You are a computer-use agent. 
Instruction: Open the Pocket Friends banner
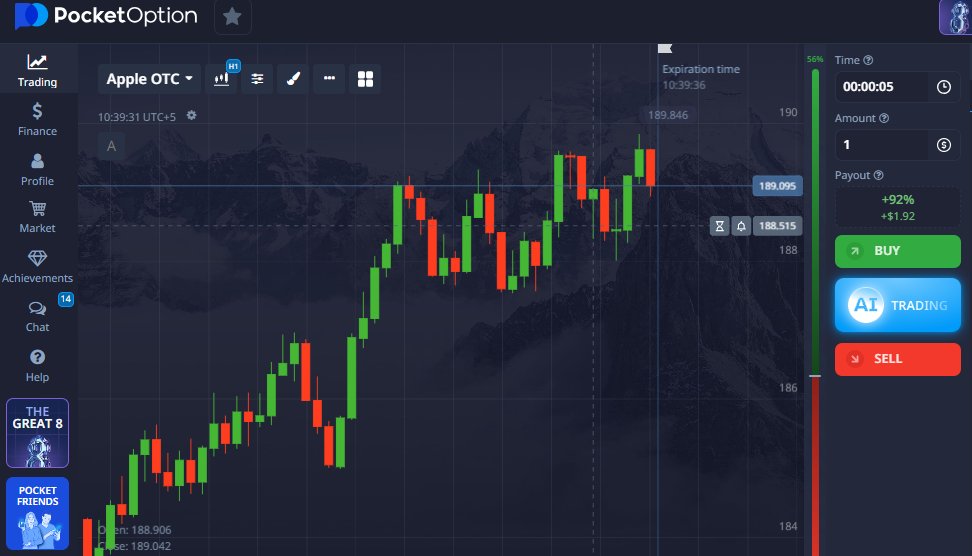point(37,513)
